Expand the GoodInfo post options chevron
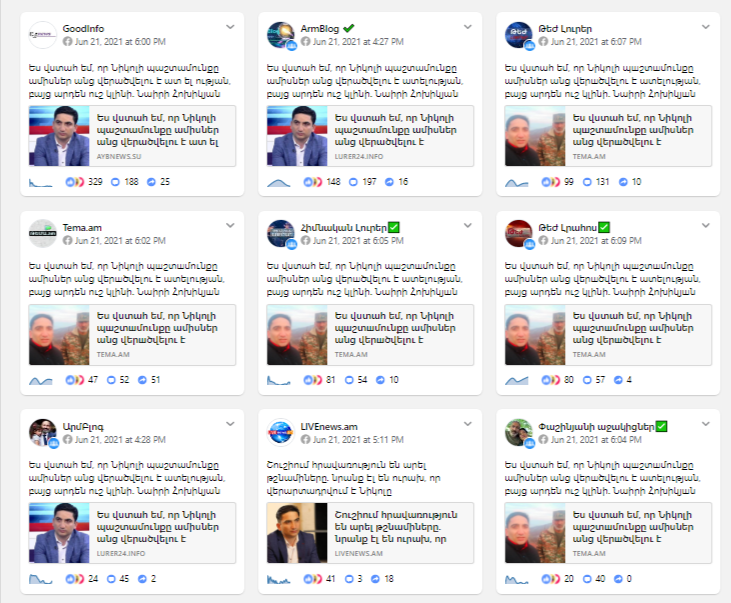This screenshot has width=731, height=603. 230,27
